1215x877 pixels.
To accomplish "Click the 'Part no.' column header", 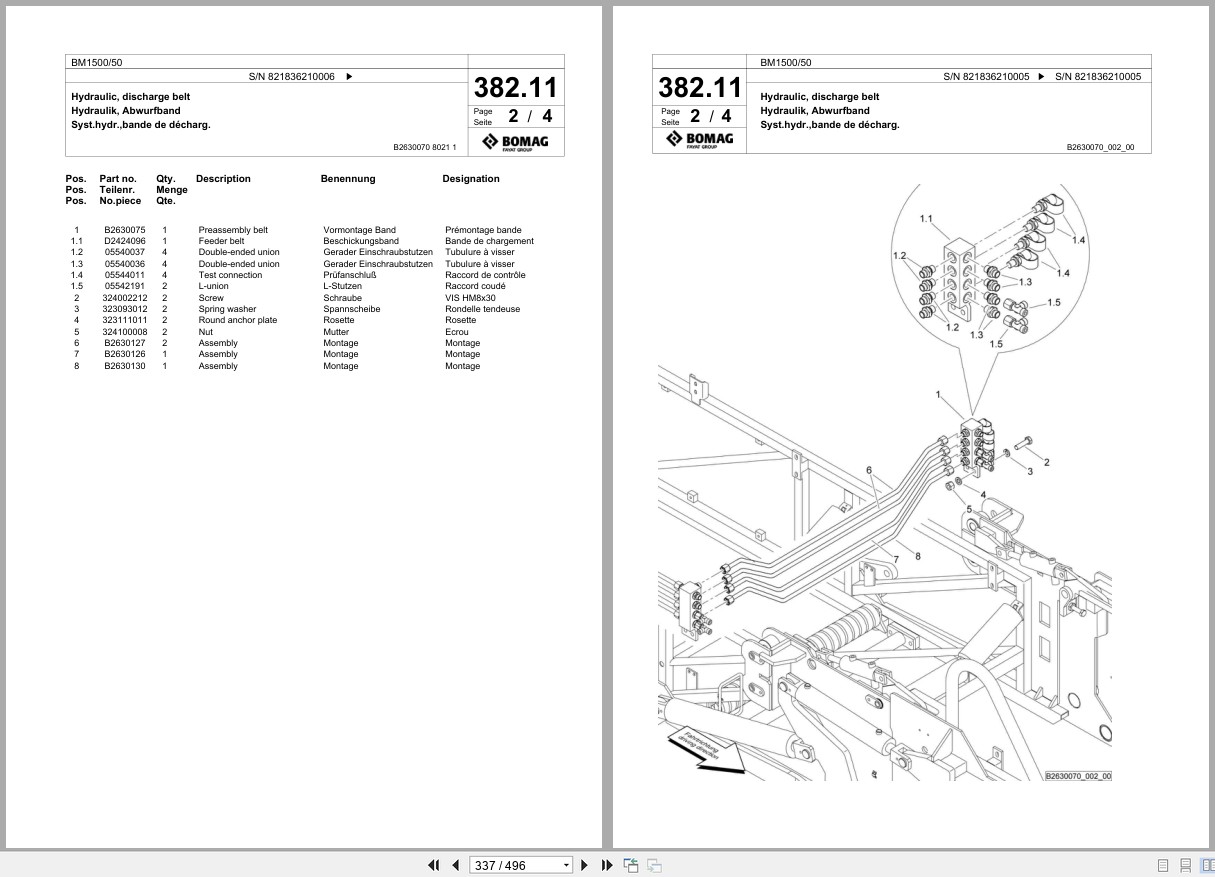I will tap(117, 179).
